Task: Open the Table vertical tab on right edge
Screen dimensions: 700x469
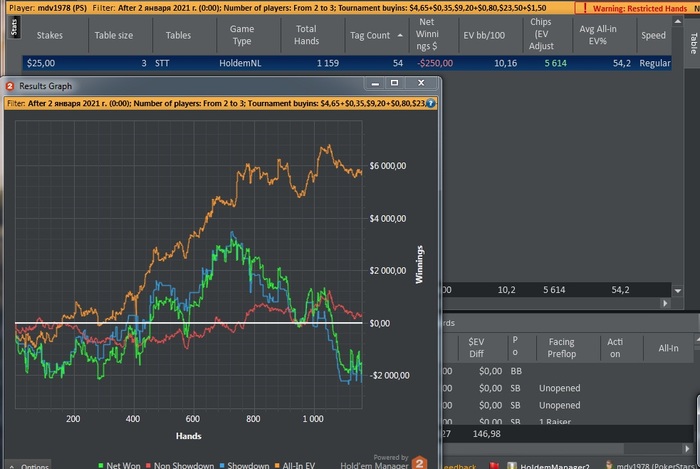Action: (693, 43)
